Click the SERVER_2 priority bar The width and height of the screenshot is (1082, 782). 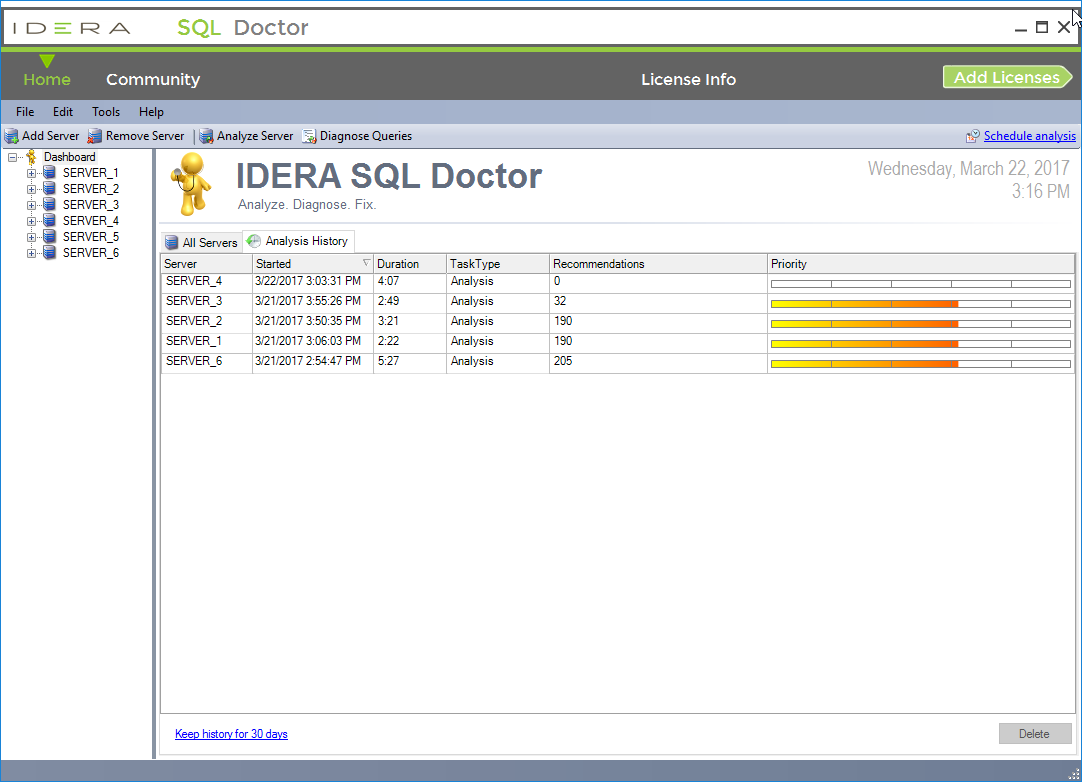(x=920, y=323)
